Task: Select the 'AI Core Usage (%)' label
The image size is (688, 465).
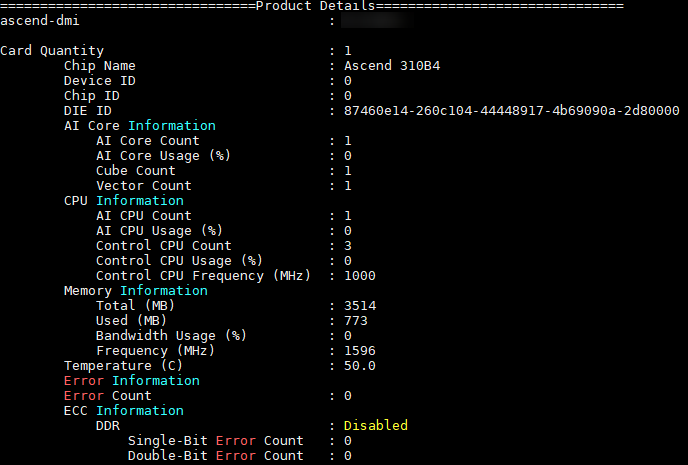Action: pyautogui.click(x=163, y=156)
